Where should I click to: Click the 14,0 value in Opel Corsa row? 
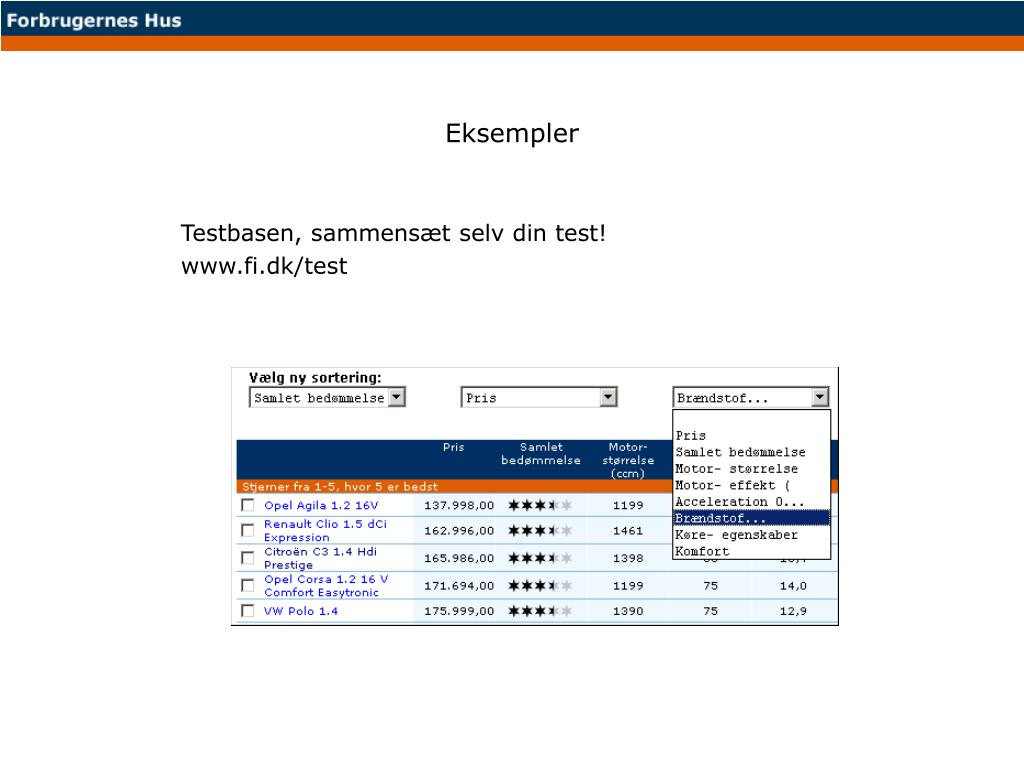point(793,586)
